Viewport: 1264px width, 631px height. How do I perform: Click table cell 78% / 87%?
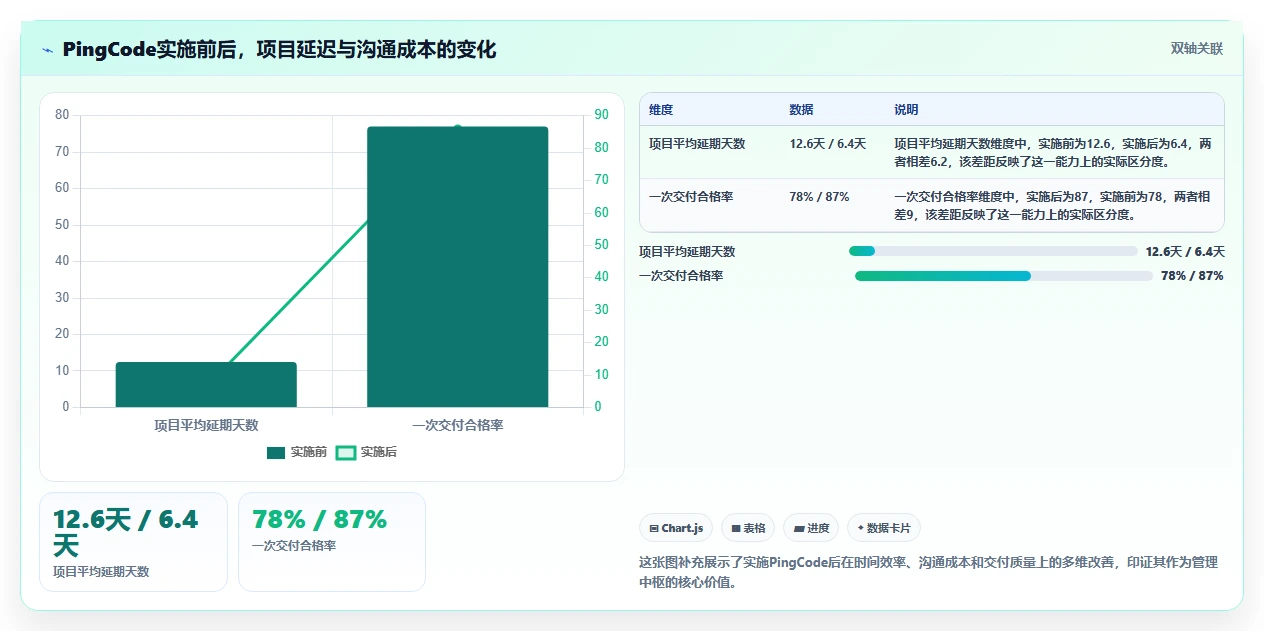tap(819, 197)
